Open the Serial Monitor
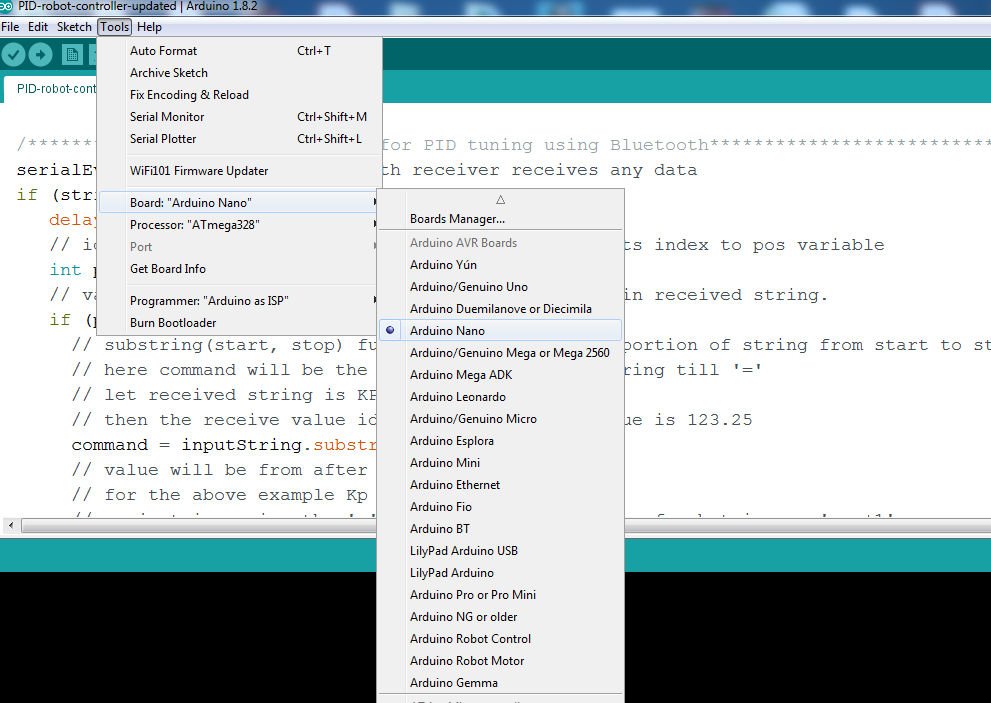The image size is (991, 703). coord(239,117)
